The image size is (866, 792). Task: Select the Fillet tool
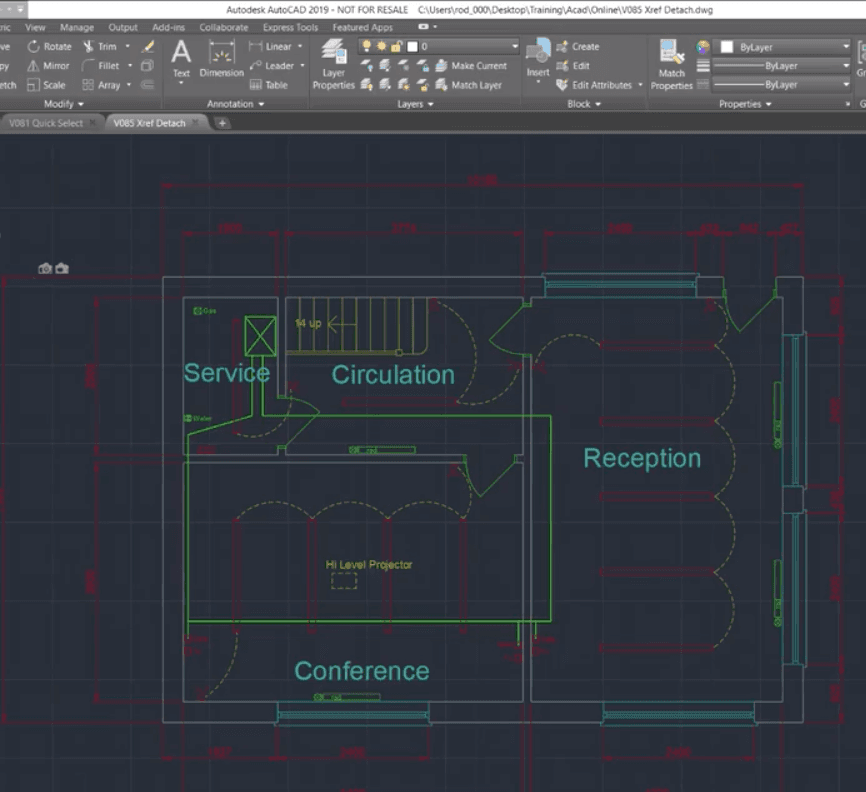tap(101, 66)
